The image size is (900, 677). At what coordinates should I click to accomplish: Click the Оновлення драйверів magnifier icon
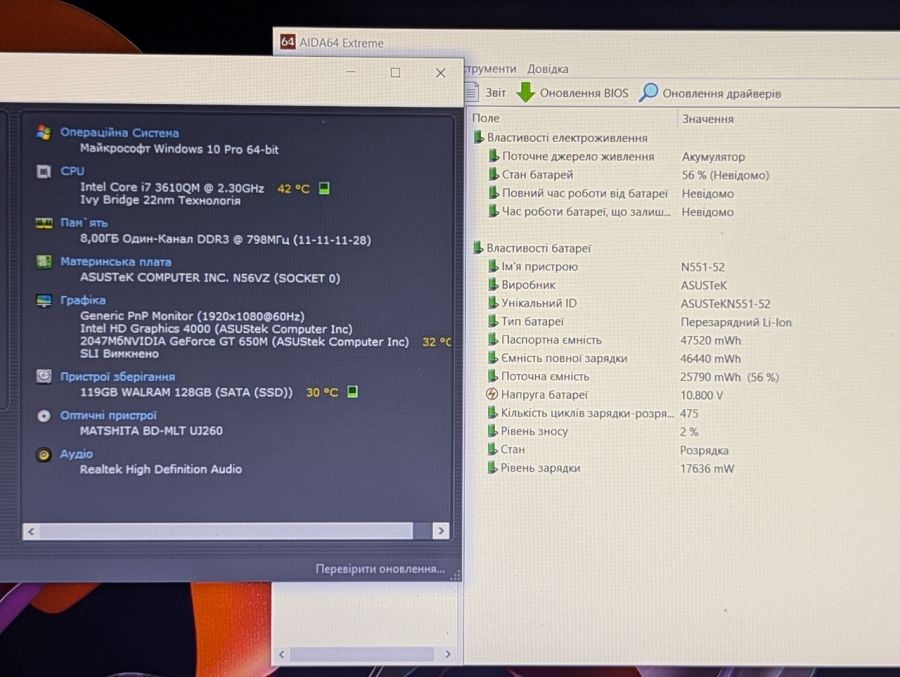tap(648, 92)
